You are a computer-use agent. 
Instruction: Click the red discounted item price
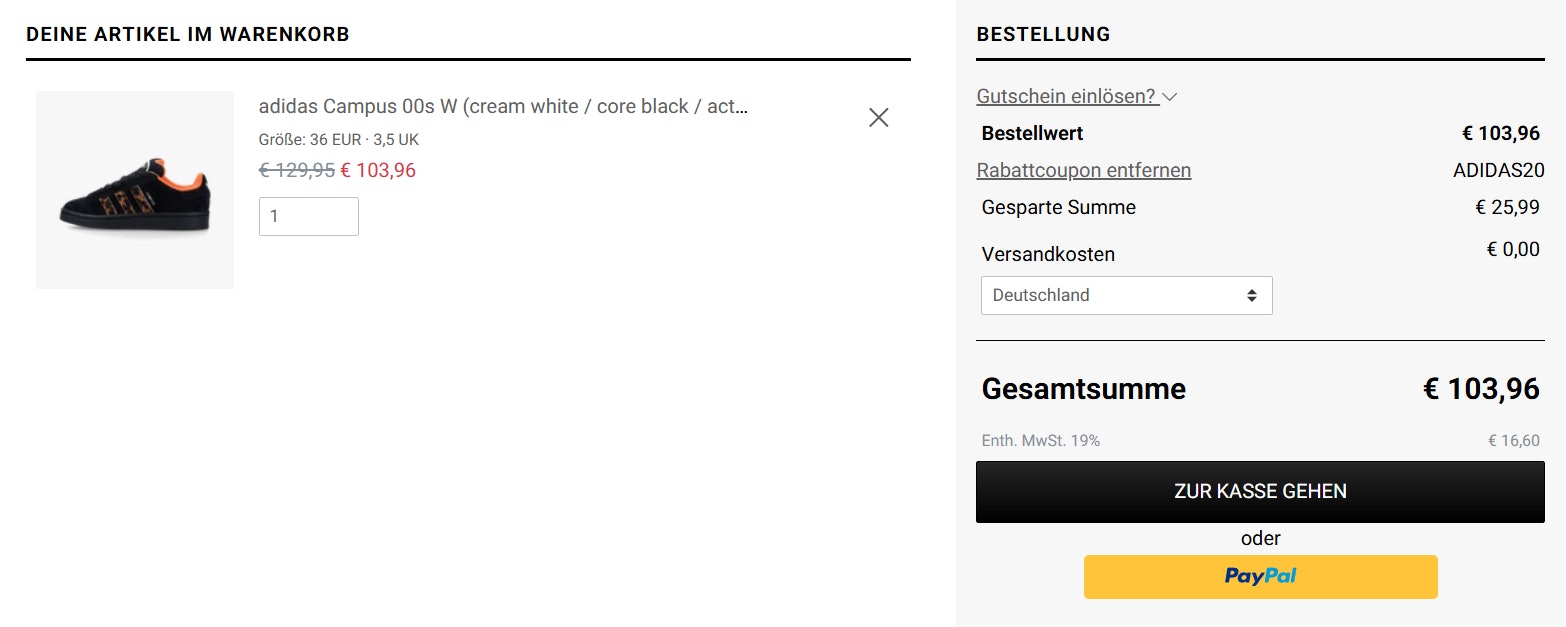378,171
